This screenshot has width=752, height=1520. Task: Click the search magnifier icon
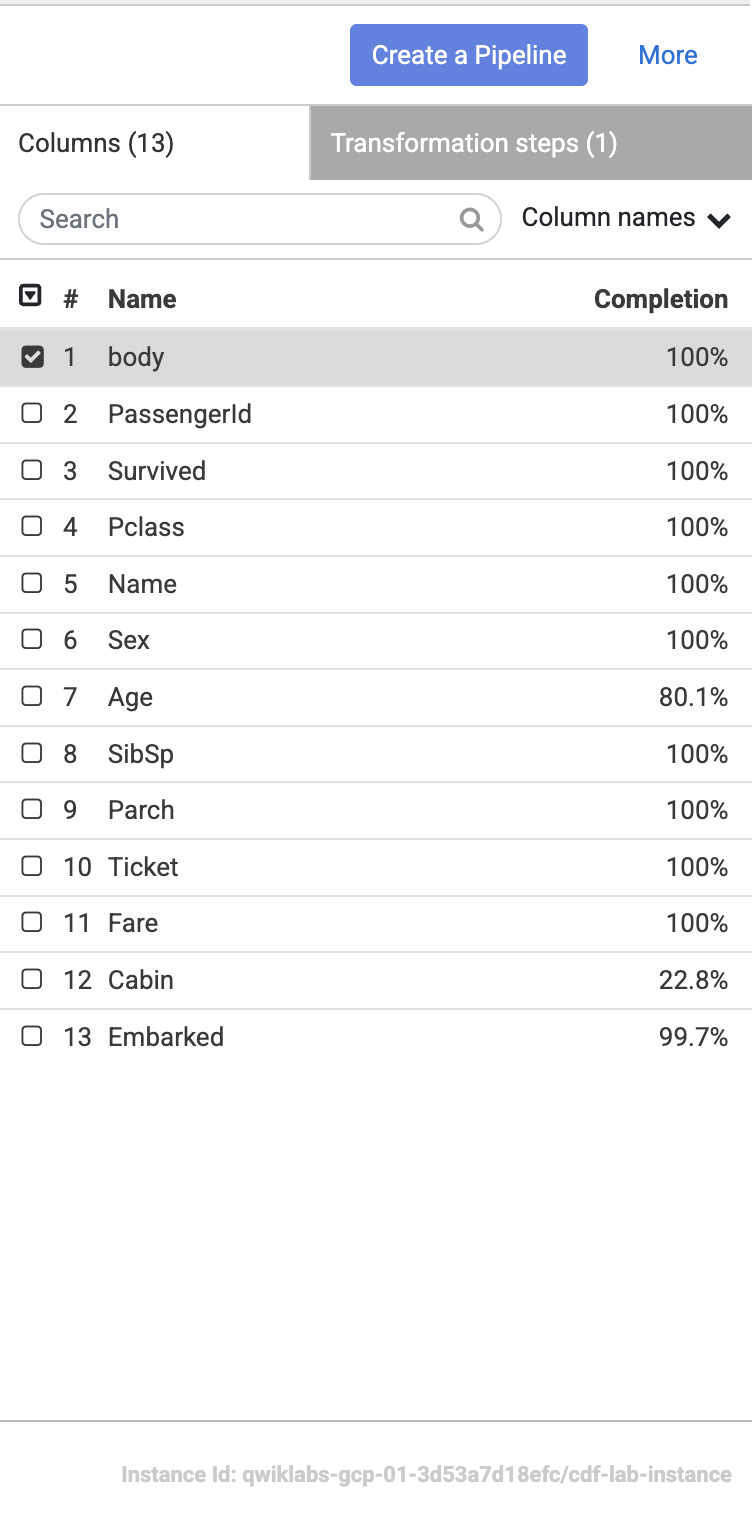point(471,219)
